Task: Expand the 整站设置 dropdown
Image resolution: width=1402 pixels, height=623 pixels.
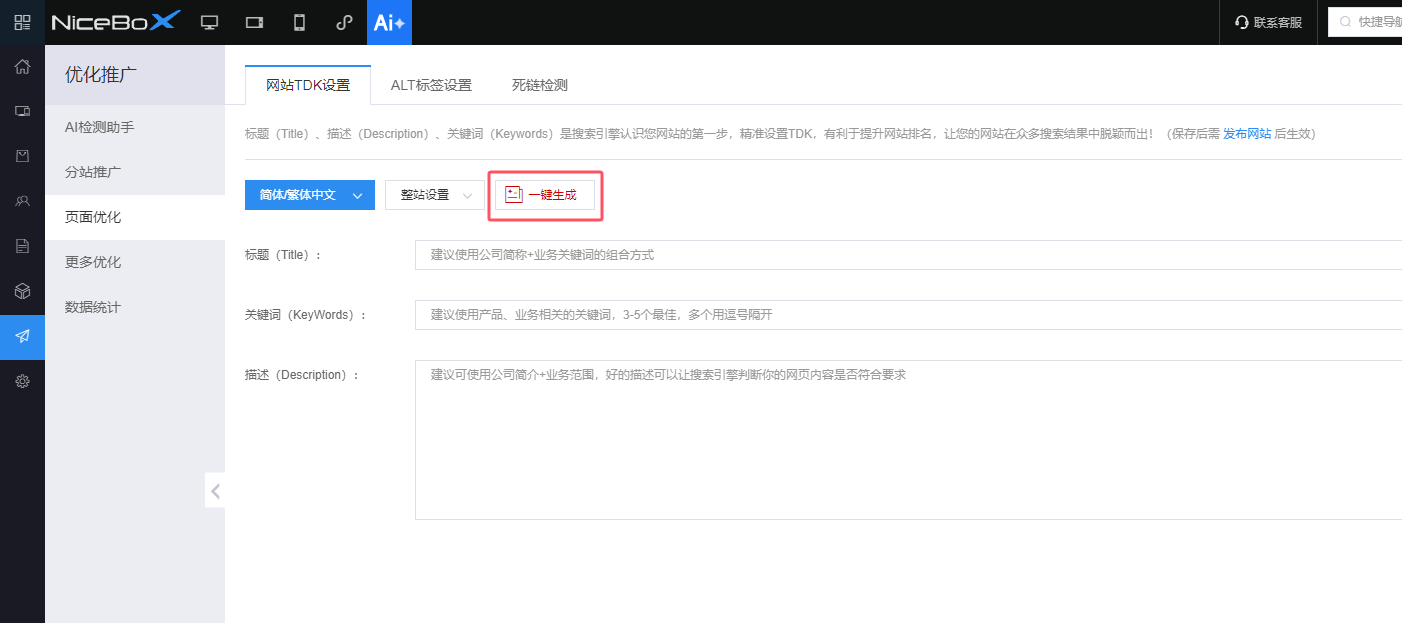Action: click(434, 195)
